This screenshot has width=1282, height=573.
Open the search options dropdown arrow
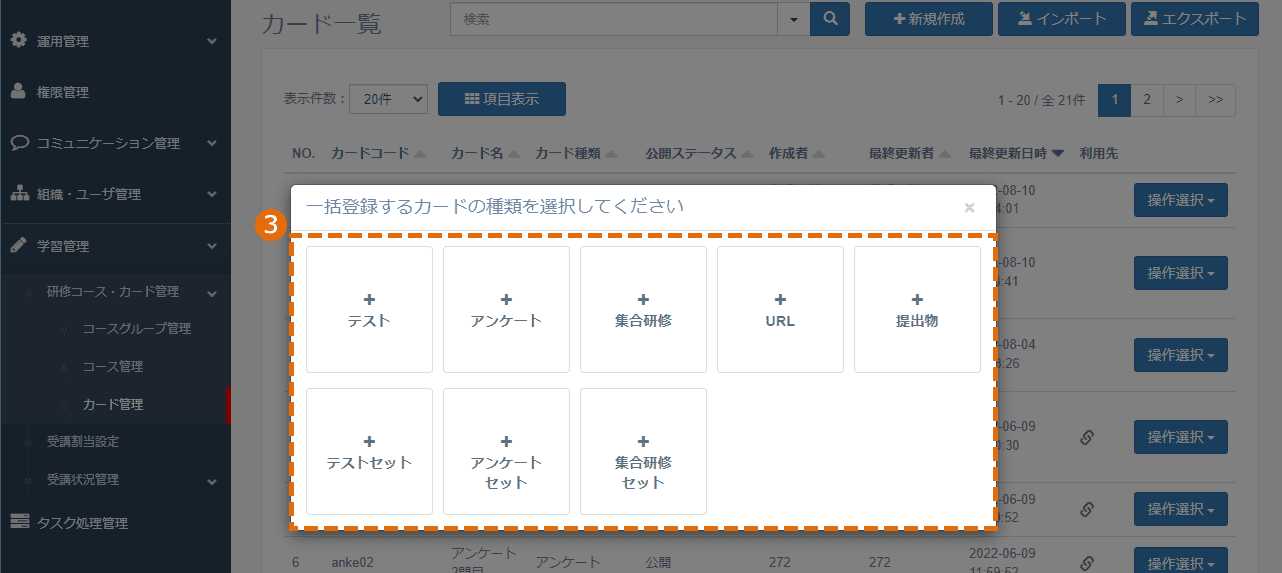click(794, 19)
